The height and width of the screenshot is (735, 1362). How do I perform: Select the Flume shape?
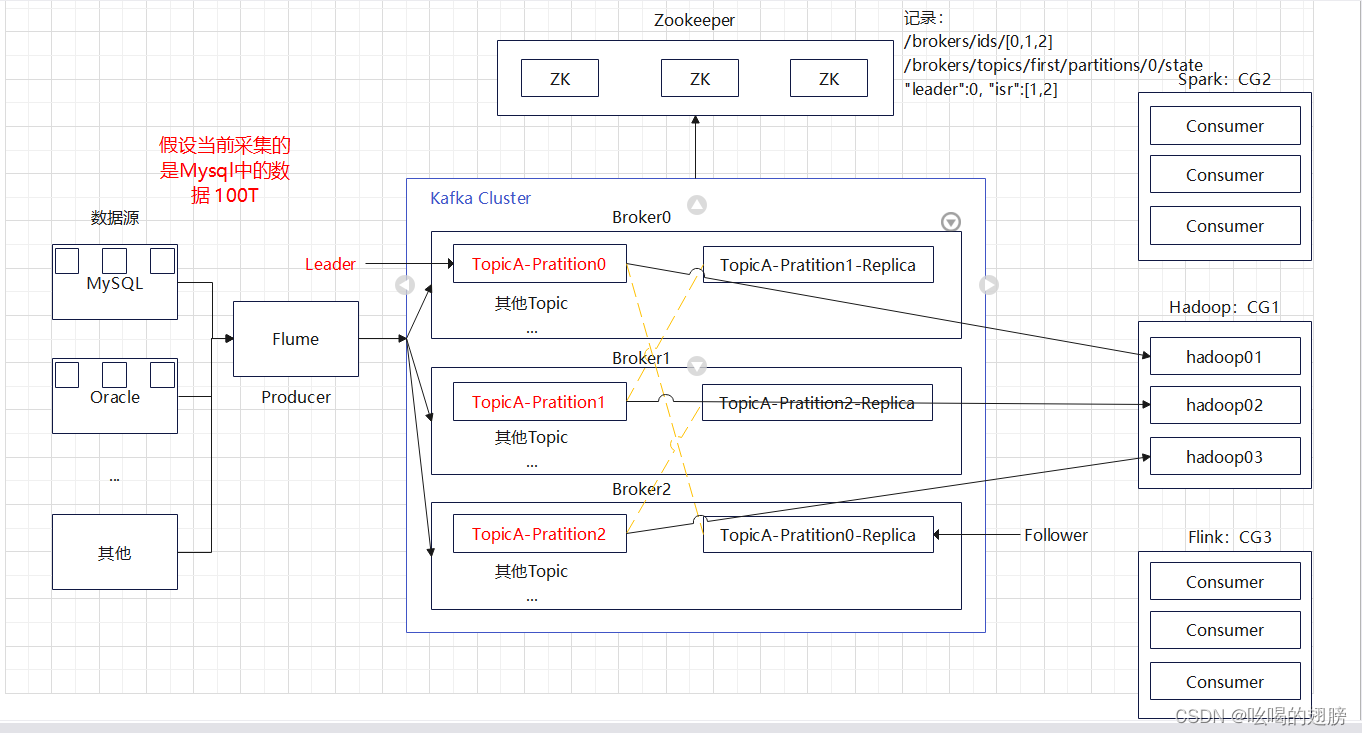296,339
